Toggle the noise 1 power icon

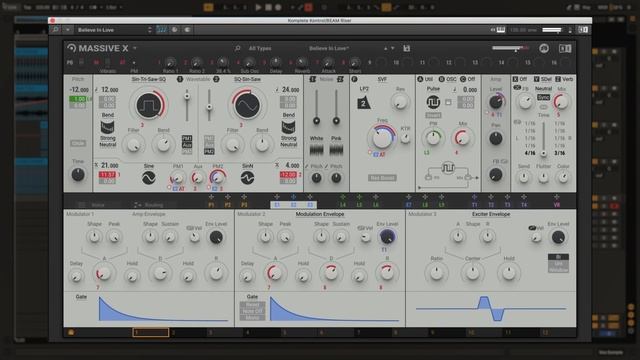tap(313, 79)
